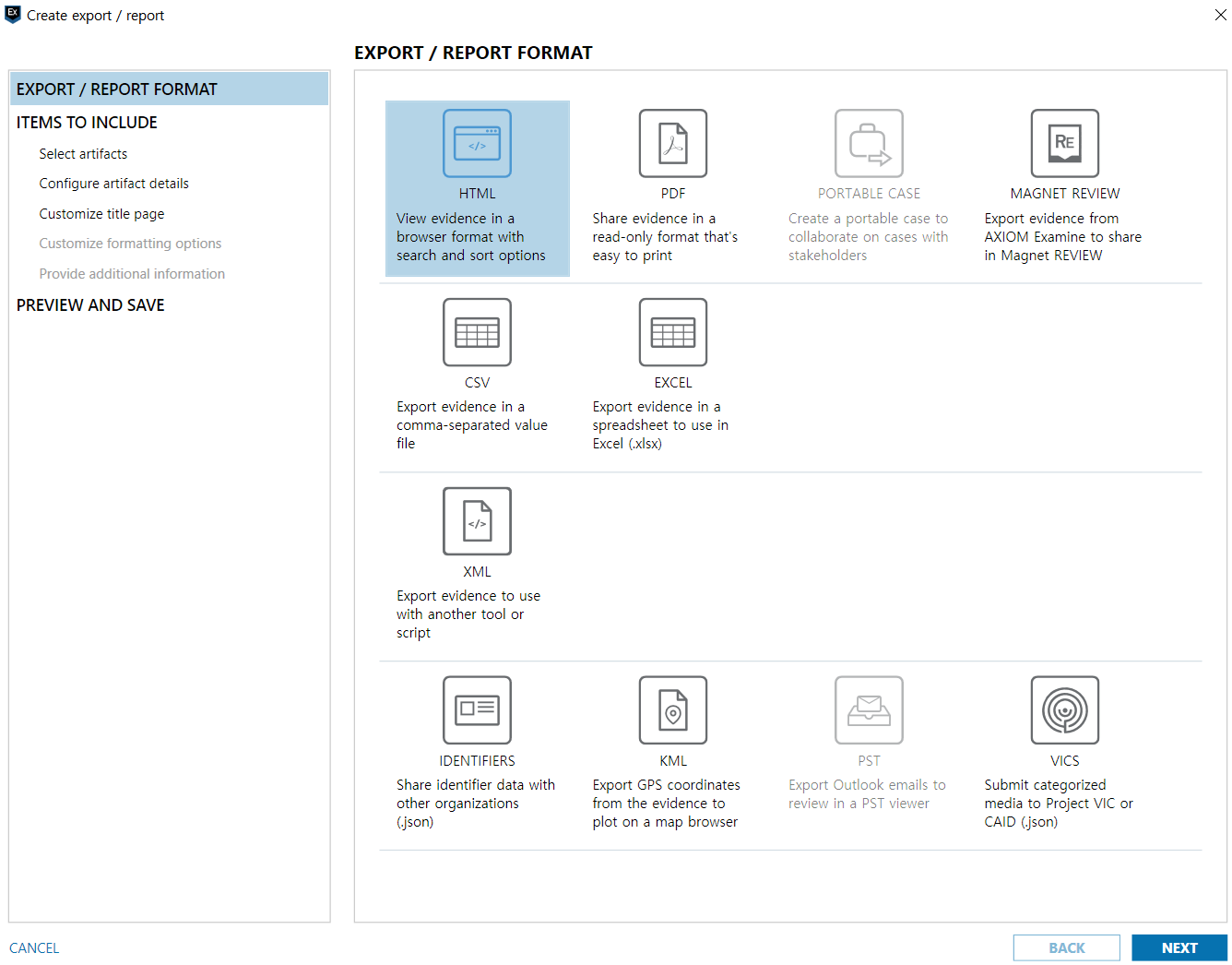Click the Back button
The image size is (1232, 965).
coord(1067,948)
